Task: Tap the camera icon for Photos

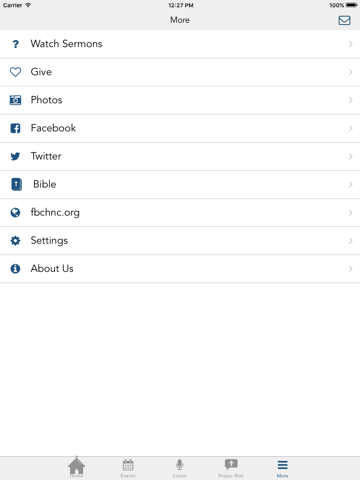Action: click(x=15, y=100)
